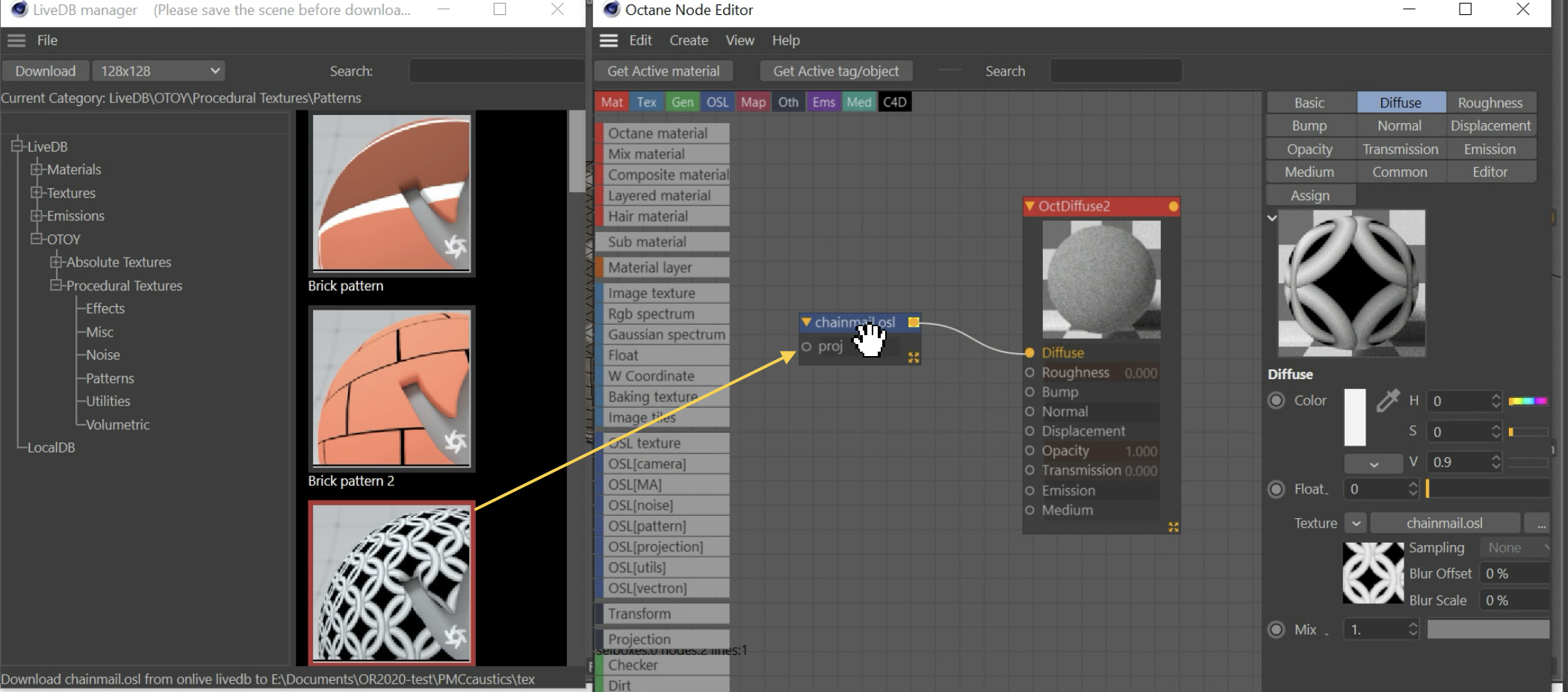Click the Assign button
The height and width of the screenshot is (692, 1568).
1310,196
